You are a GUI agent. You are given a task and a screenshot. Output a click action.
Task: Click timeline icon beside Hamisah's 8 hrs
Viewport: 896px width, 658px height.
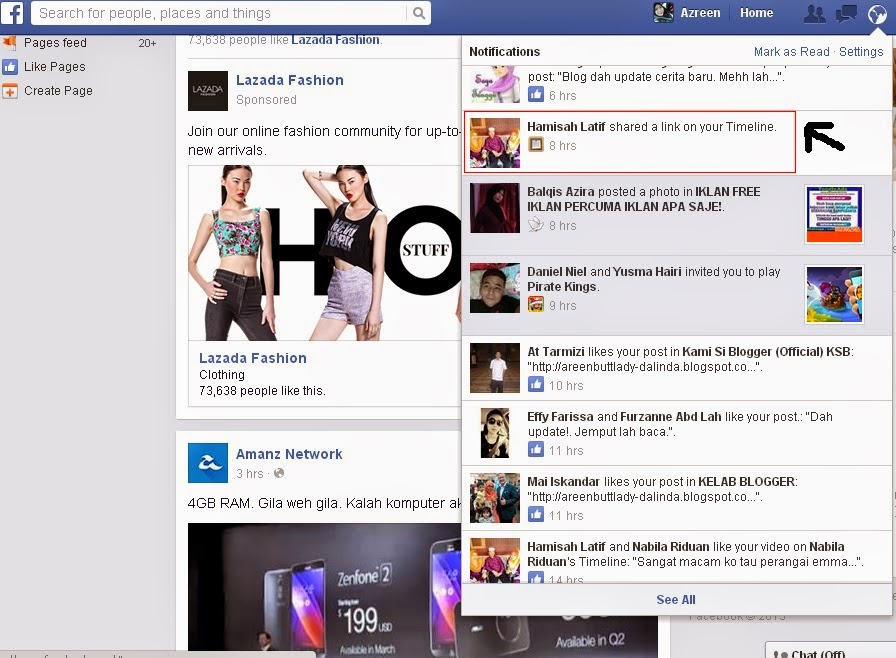(x=535, y=145)
